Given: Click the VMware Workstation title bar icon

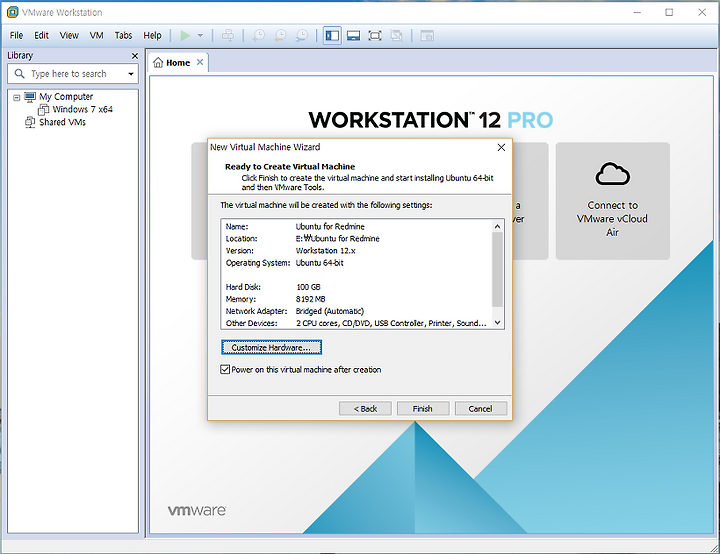Looking at the screenshot, I should [13, 12].
